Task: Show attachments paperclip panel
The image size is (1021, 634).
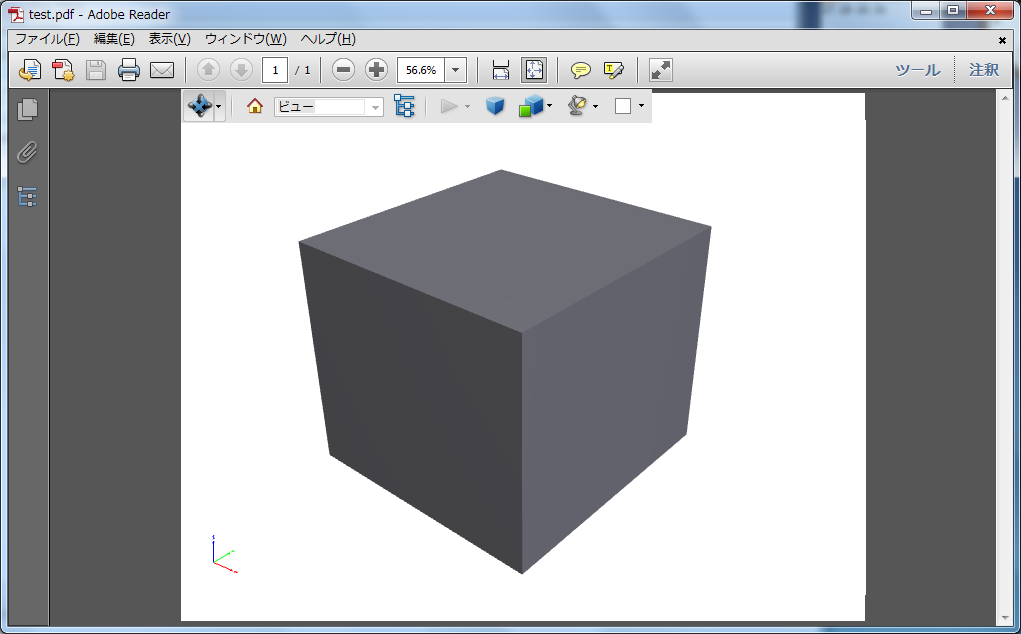Action: (x=27, y=152)
